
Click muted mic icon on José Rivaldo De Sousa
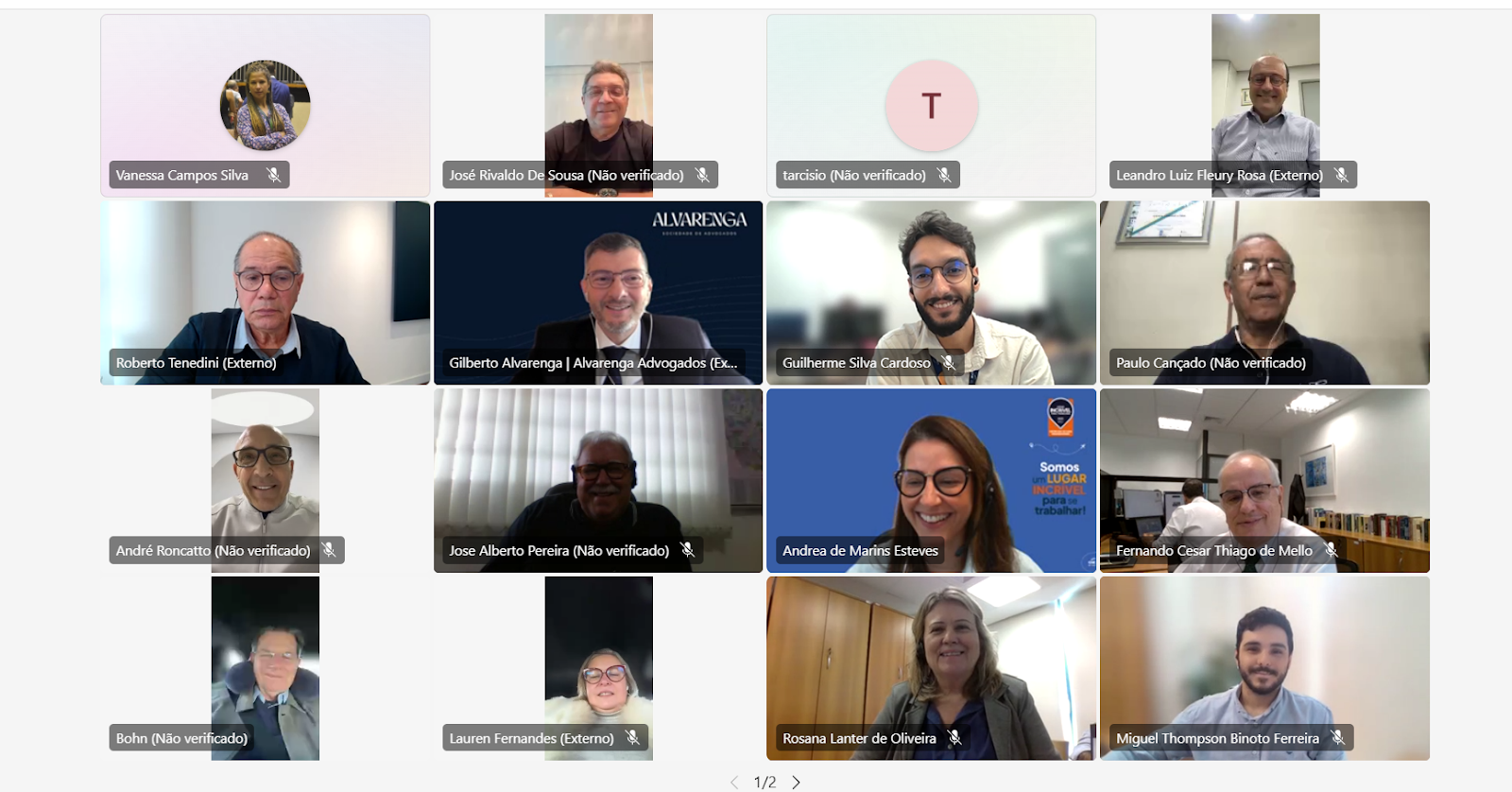click(702, 175)
